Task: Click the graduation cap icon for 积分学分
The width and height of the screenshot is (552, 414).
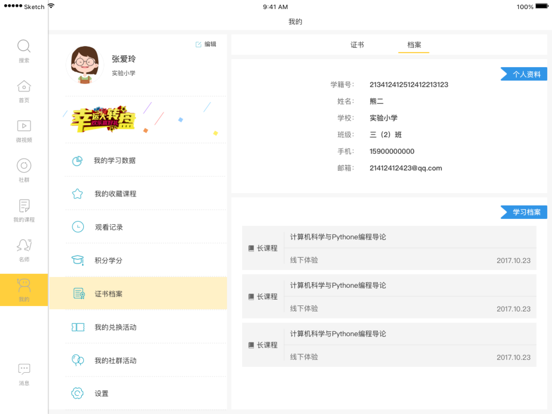Action: pyautogui.click(x=78, y=261)
